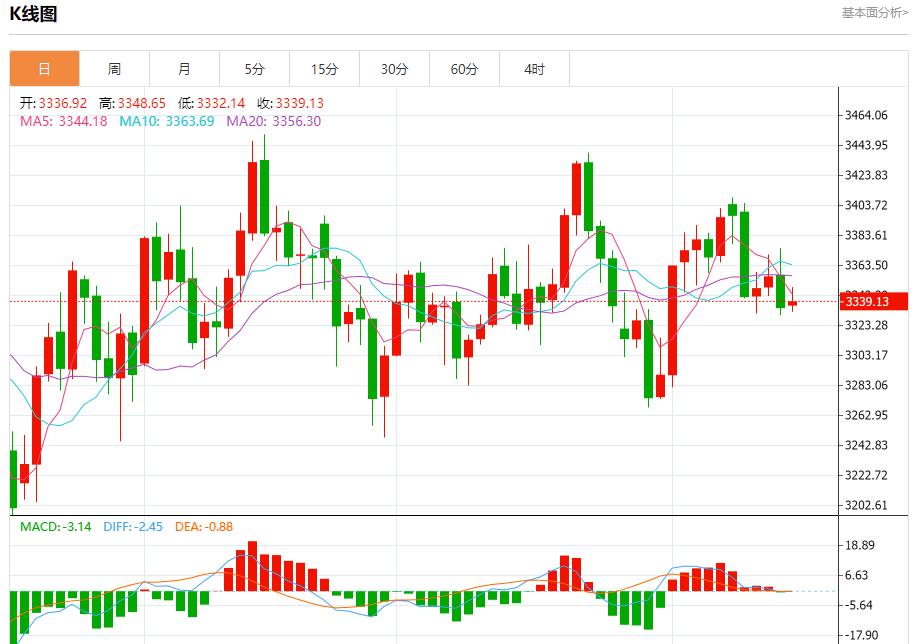Select the 月 monthly timeframe
Screen dimensions: 915x644
(x=183, y=68)
